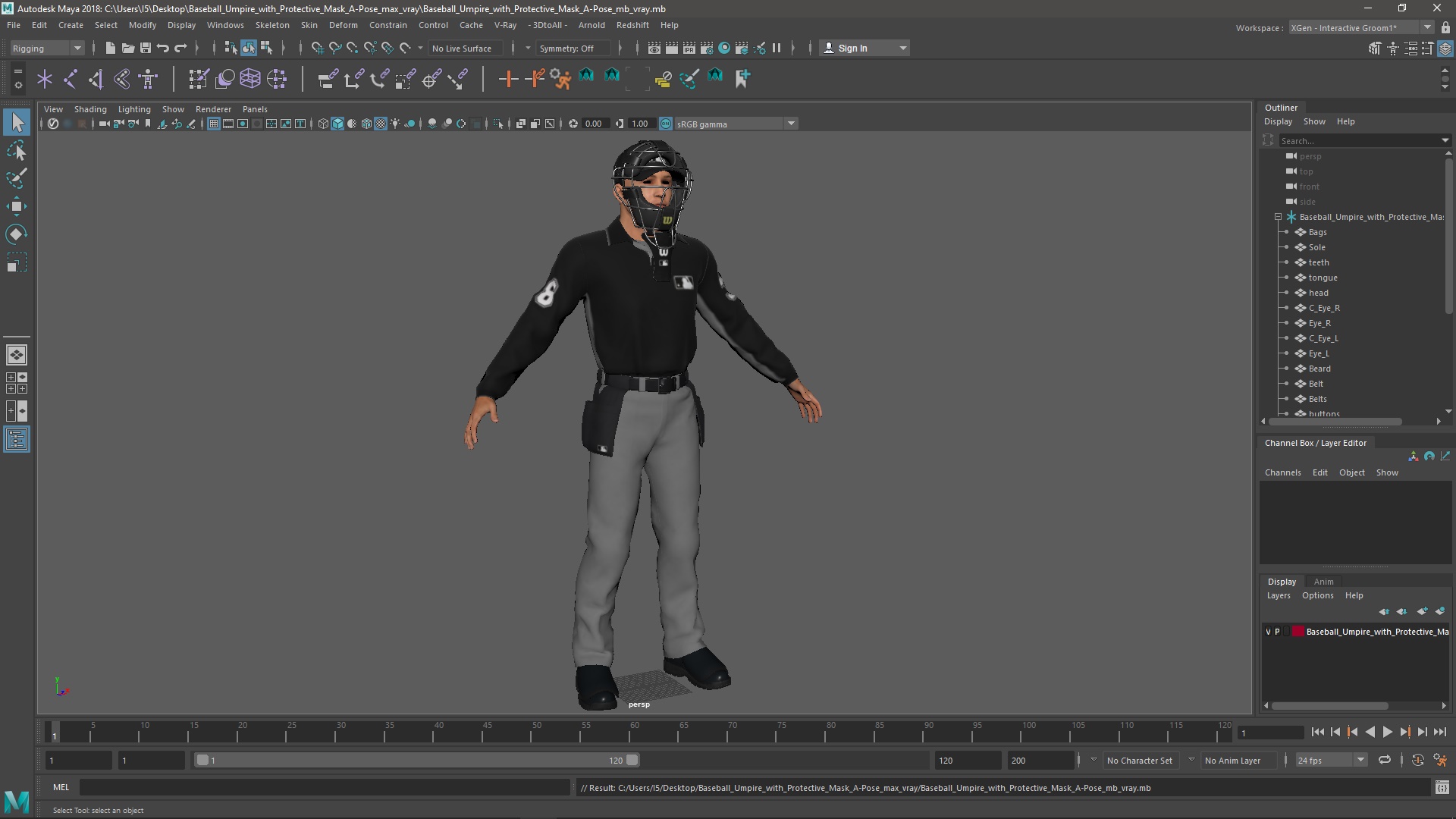Choose the Rotate tool in toolbox
Image resolution: width=1456 pixels, height=819 pixels.
pyautogui.click(x=17, y=234)
